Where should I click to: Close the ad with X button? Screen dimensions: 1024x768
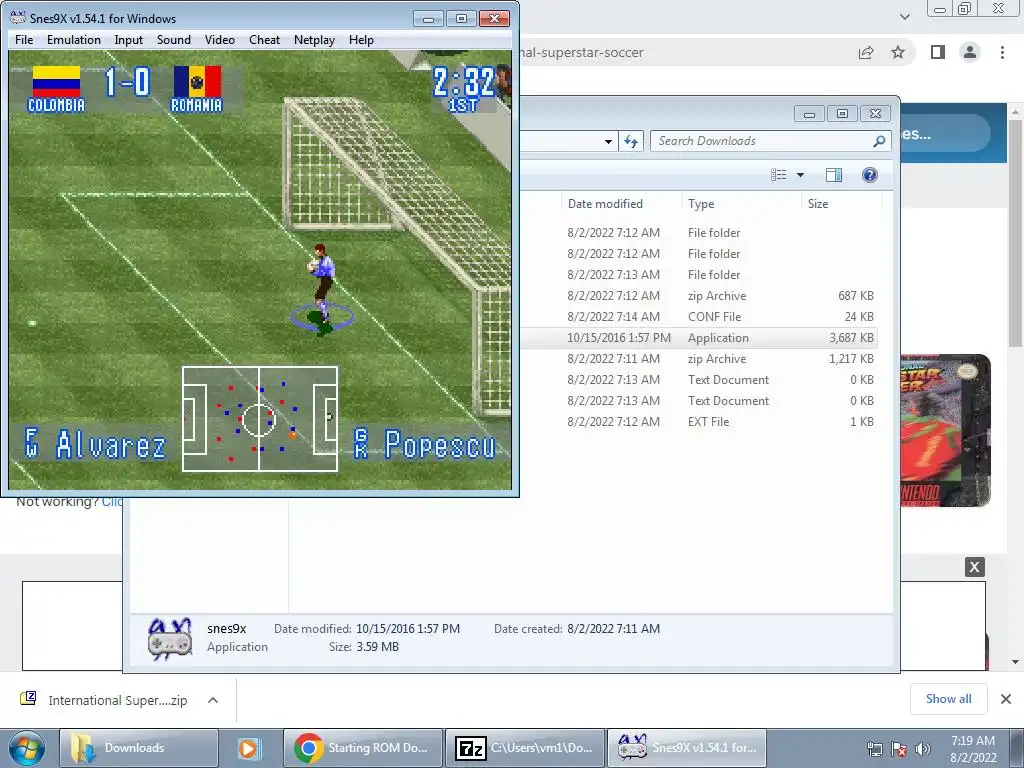tap(974, 567)
